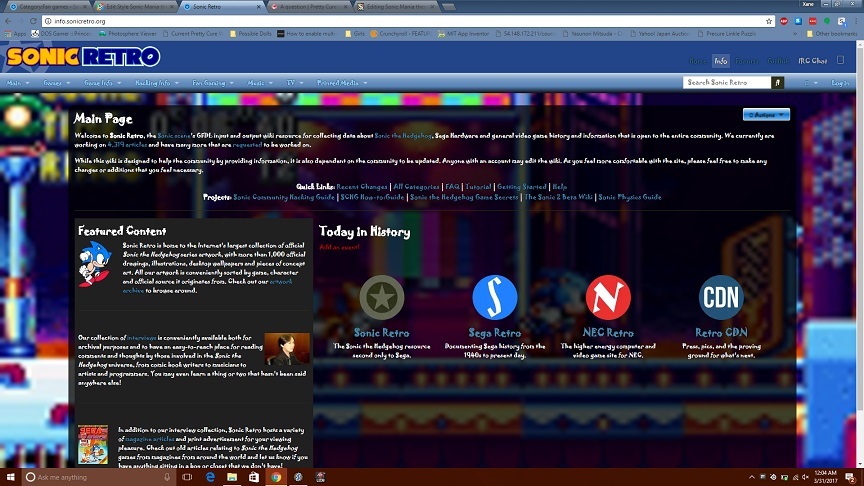This screenshot has width=864, height=486.
Task: Click Forums in the site header
Action: 747,61
